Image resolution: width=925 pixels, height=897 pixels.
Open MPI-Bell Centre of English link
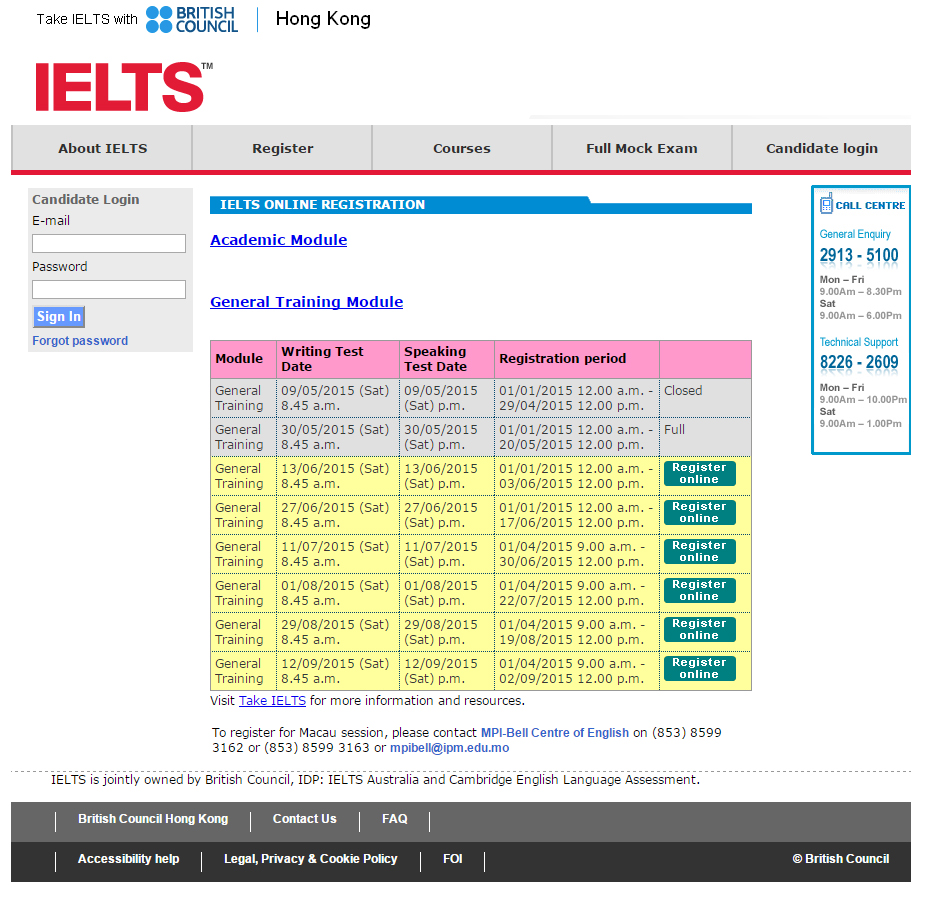click(x=555, y=732)
